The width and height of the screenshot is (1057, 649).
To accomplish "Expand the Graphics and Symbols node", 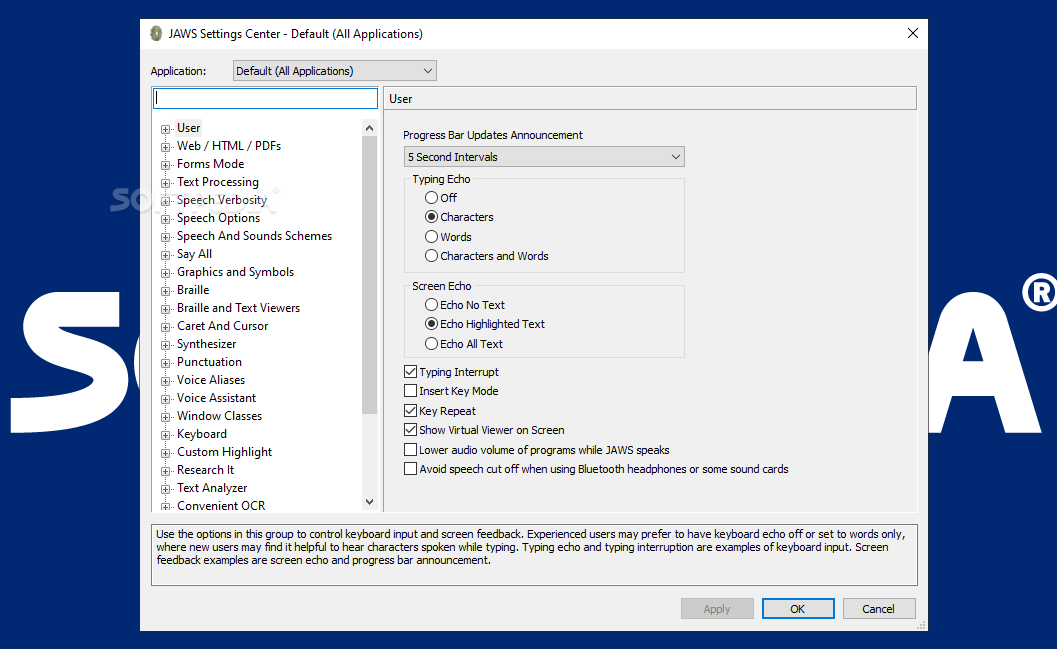I will tap(165, 273).
